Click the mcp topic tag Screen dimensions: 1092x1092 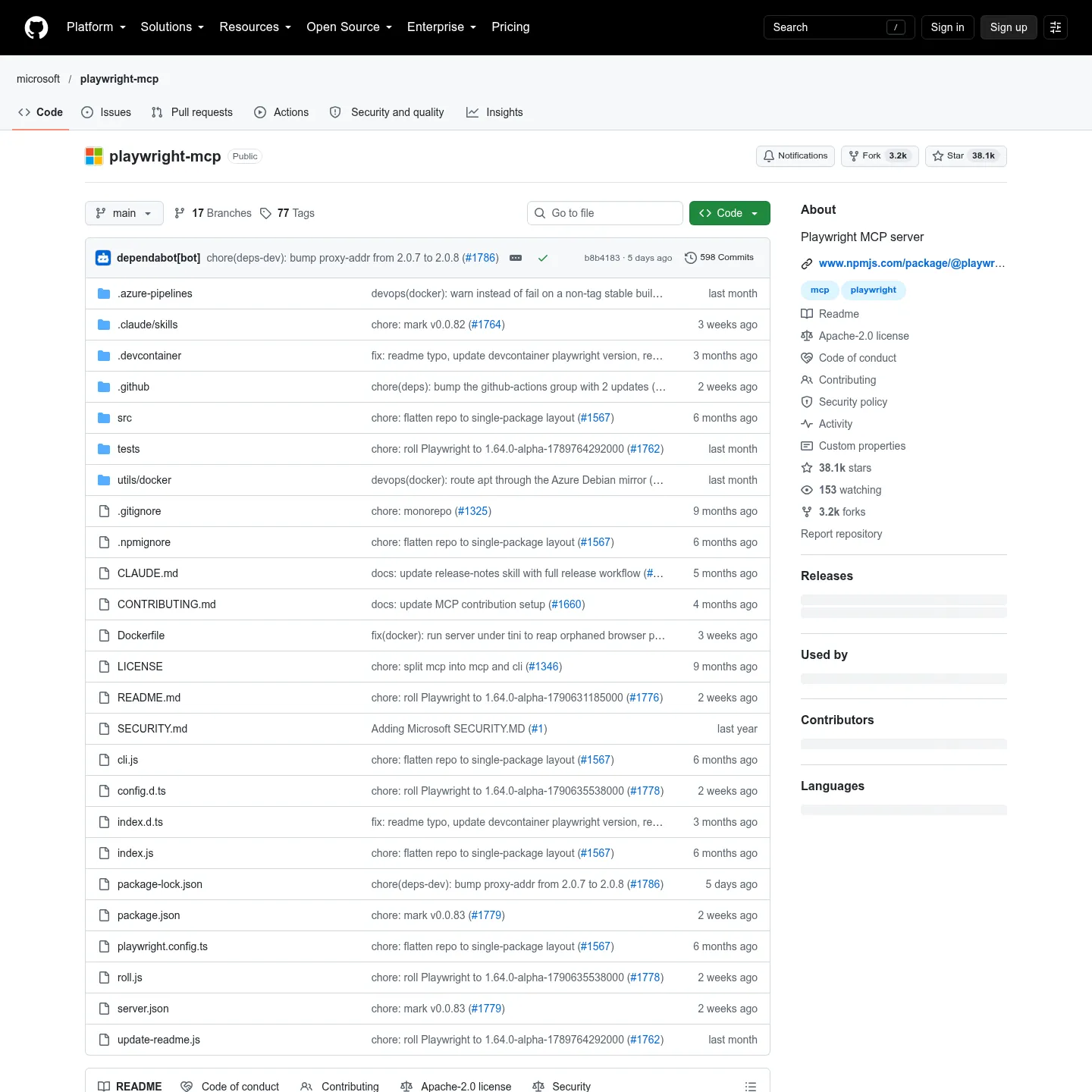(x=820, y=290)
